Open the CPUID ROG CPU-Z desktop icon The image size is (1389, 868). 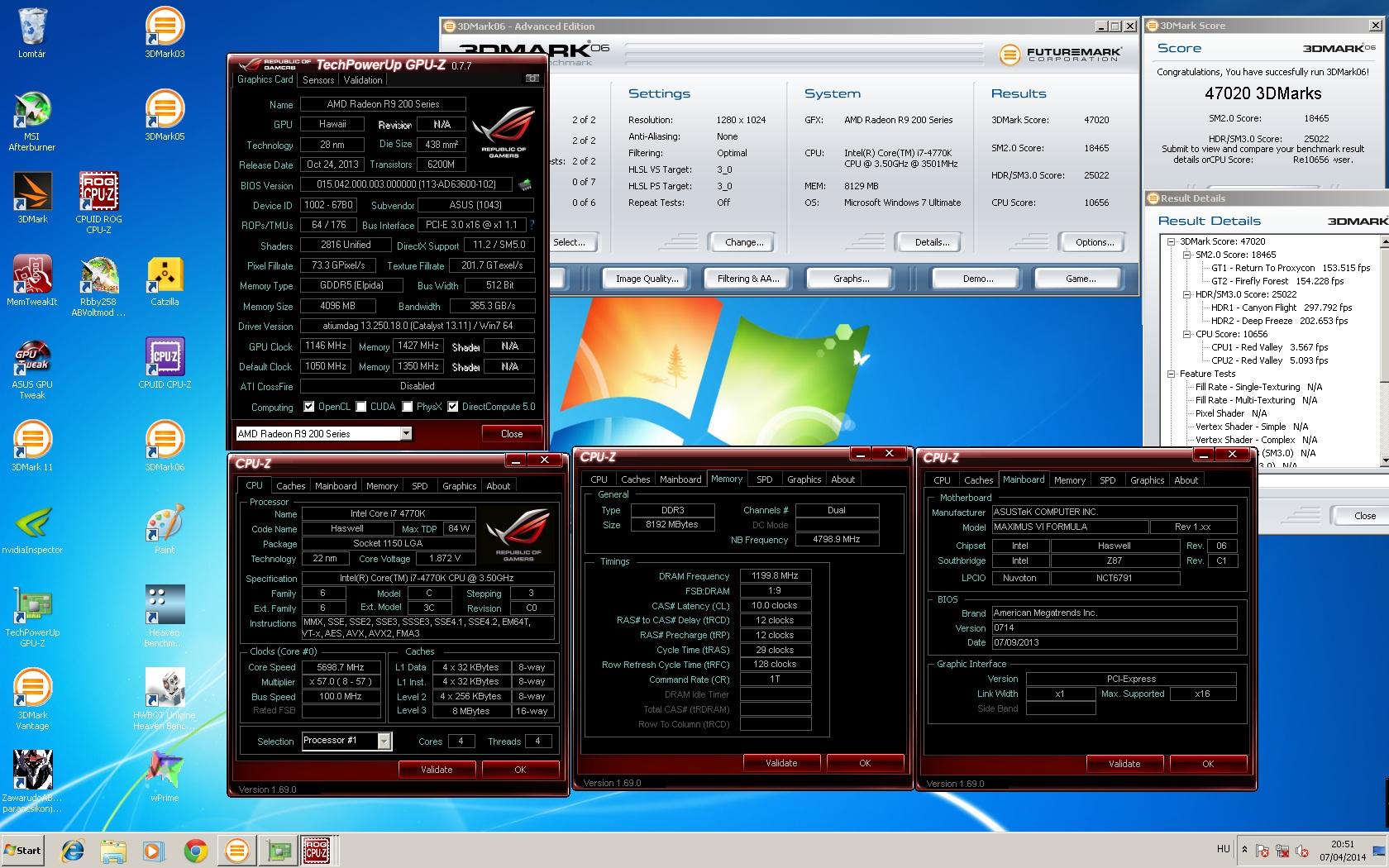coord(98,203)
